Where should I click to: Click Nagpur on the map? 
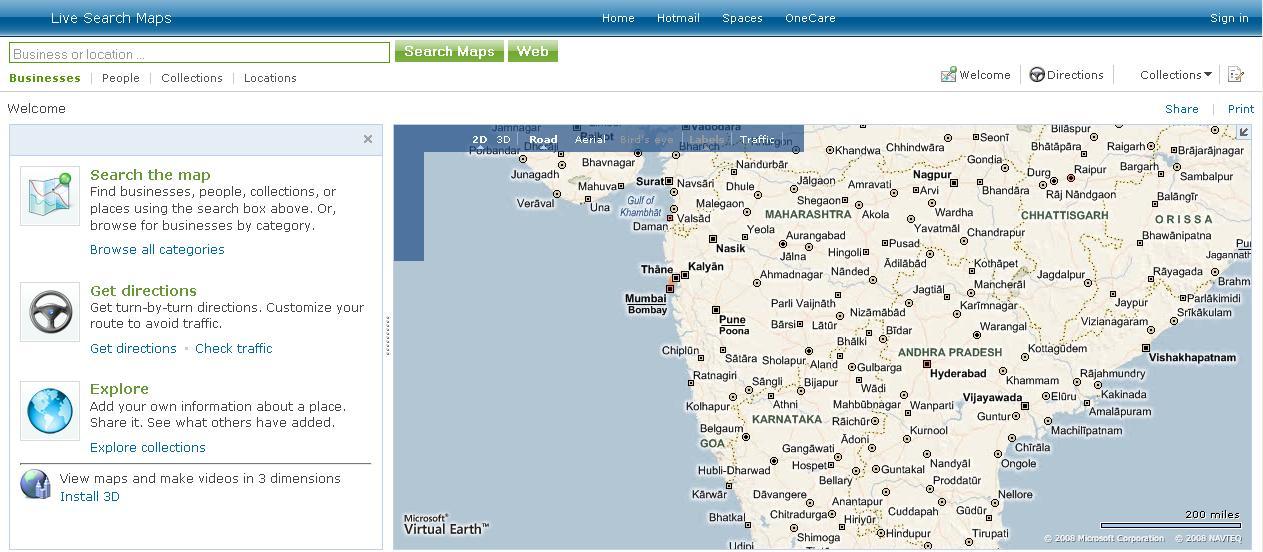932,175
